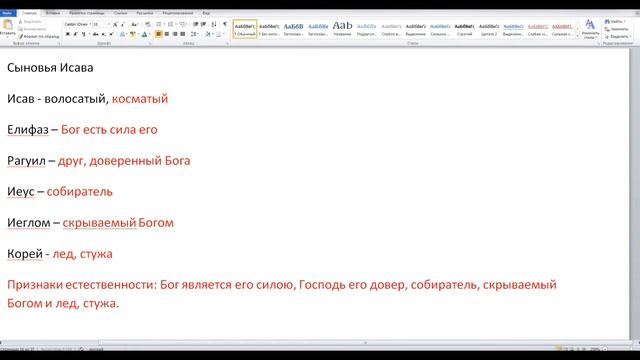The height and width of the screenshot is (360, 640).
Task: Click the Shading paint bucket icon
Action: pos(208,34)
